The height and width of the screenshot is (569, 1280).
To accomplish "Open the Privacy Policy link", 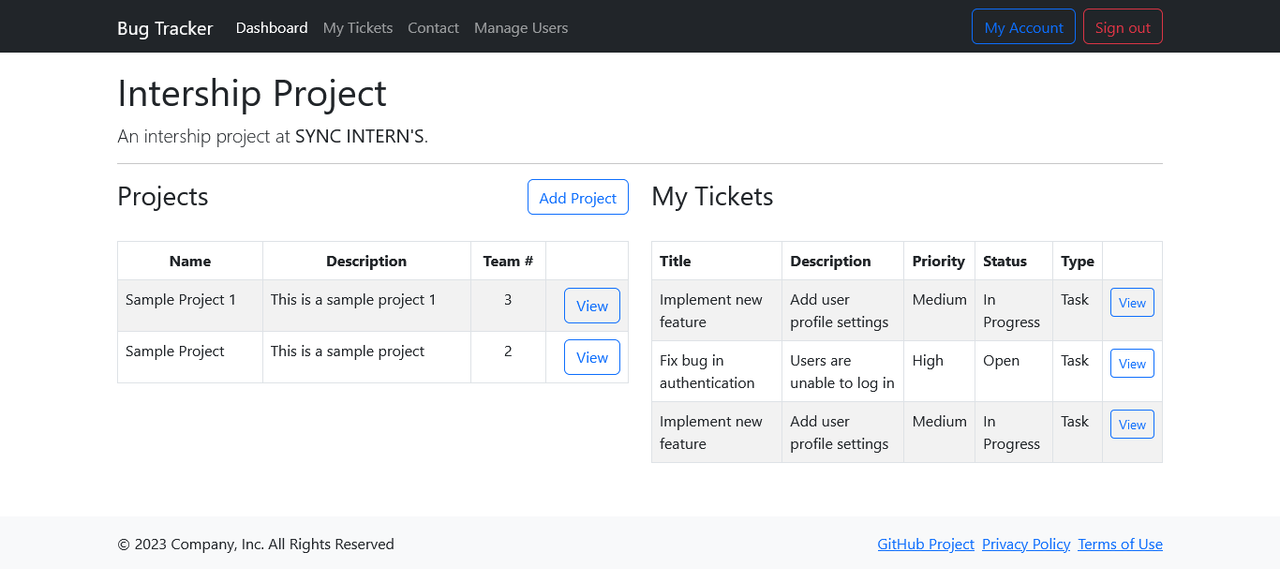I will [1026, 544].
